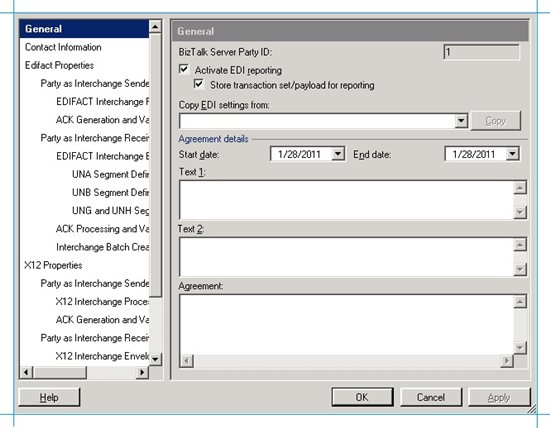Click tree horizontal scroll right arrow
Viewport: 550px width, 428px height.
(x=142, y=372)
